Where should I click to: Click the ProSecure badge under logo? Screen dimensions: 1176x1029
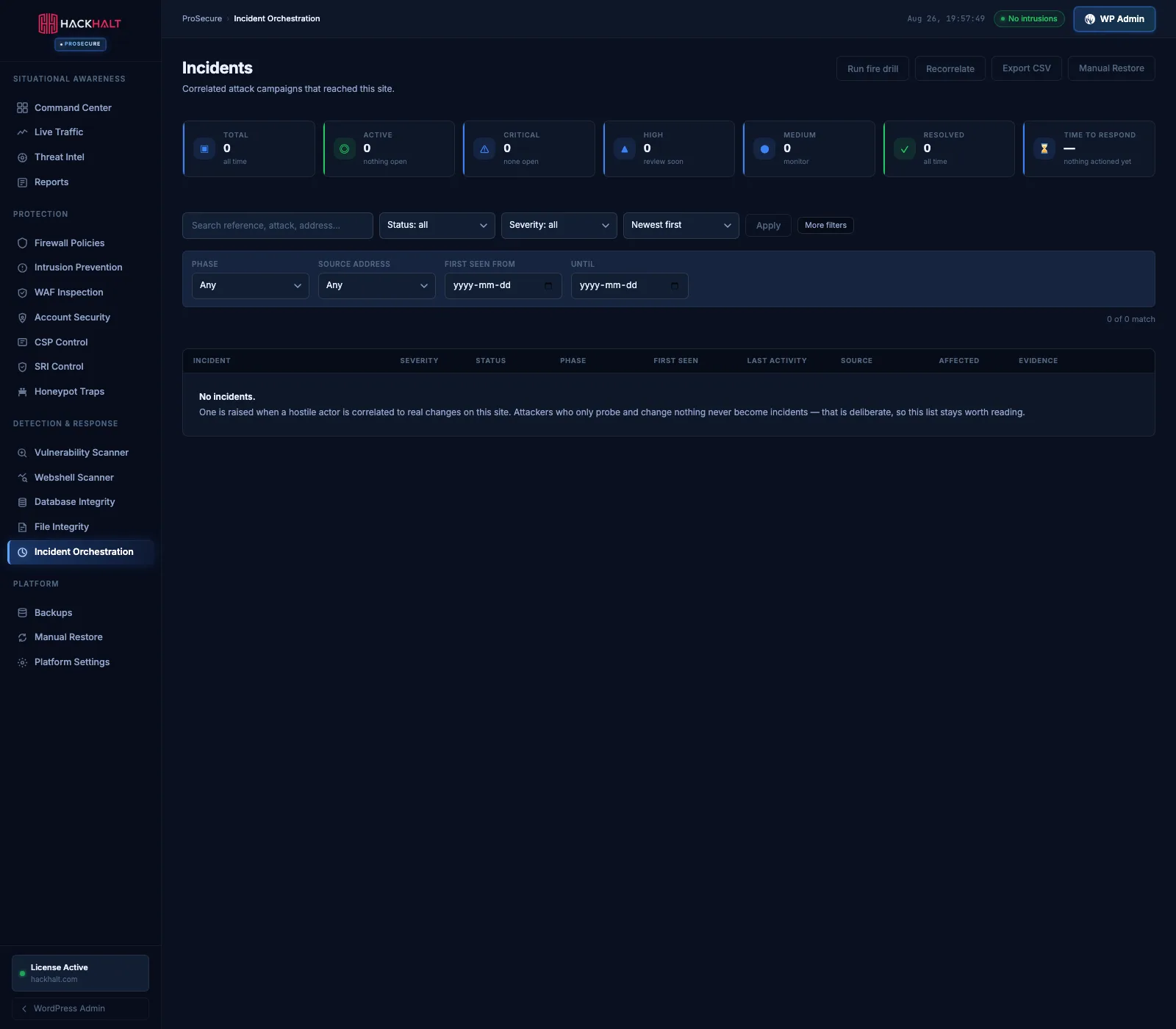point(81,44)
